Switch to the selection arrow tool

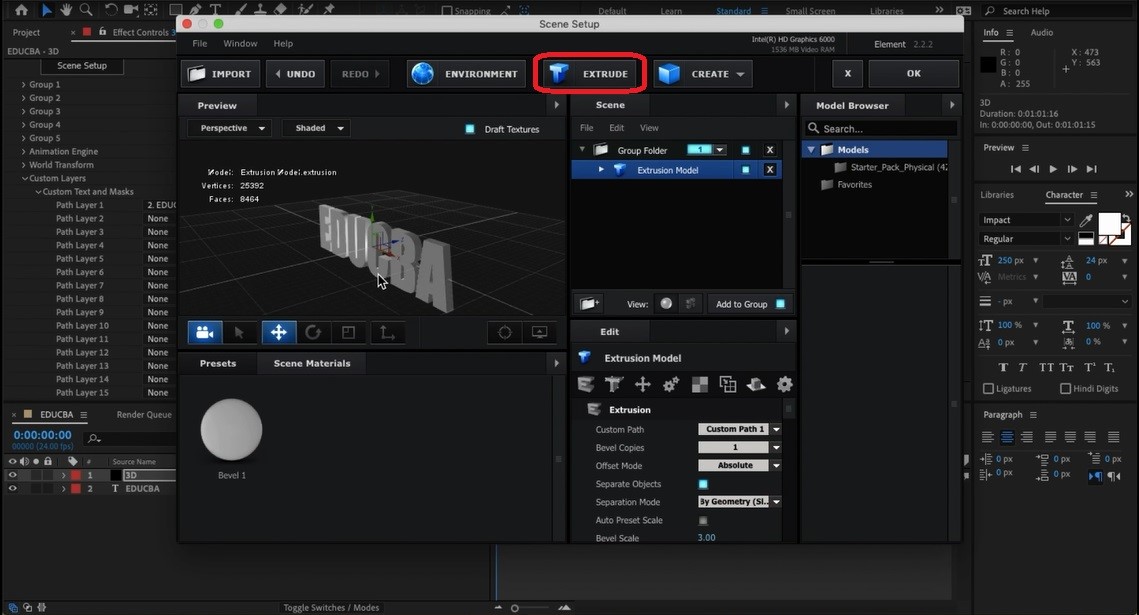(x=240, y=331)
